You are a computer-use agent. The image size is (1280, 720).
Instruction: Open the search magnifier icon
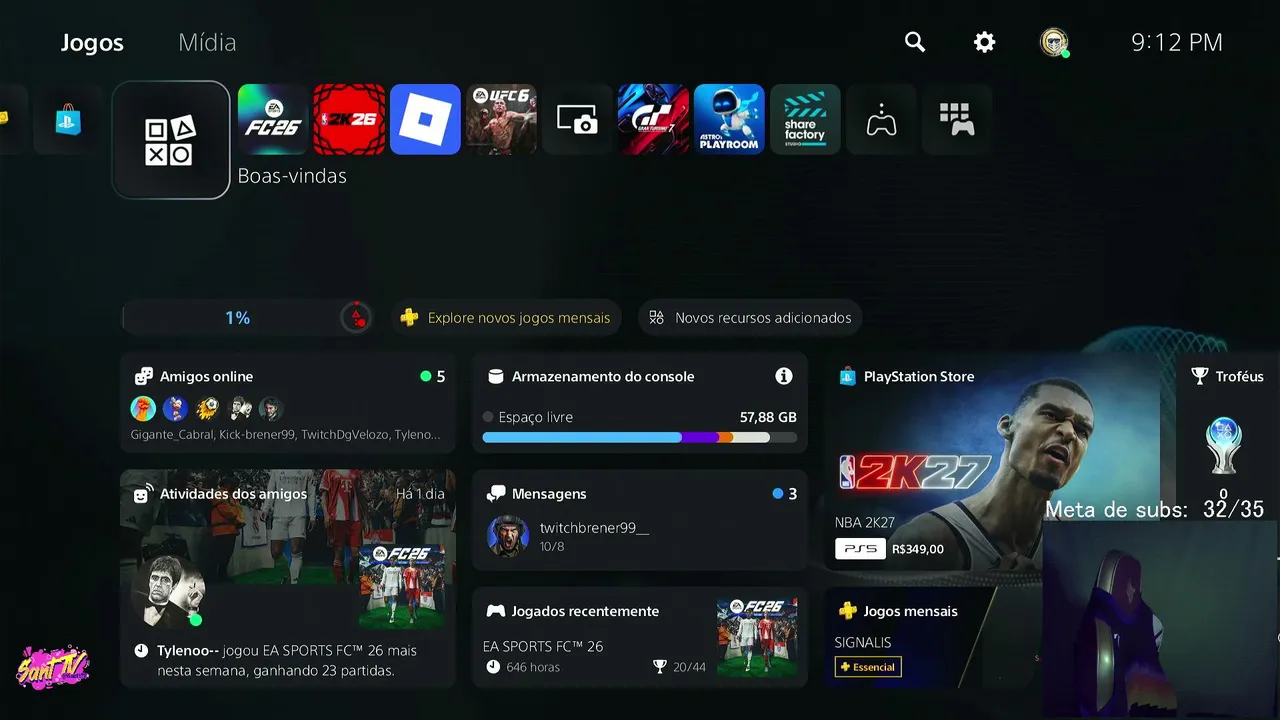tap(915, 42)
